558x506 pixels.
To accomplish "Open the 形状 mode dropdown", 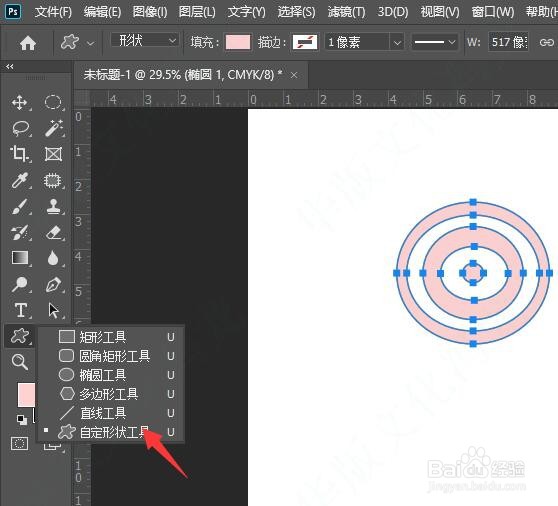I will 144,41.
